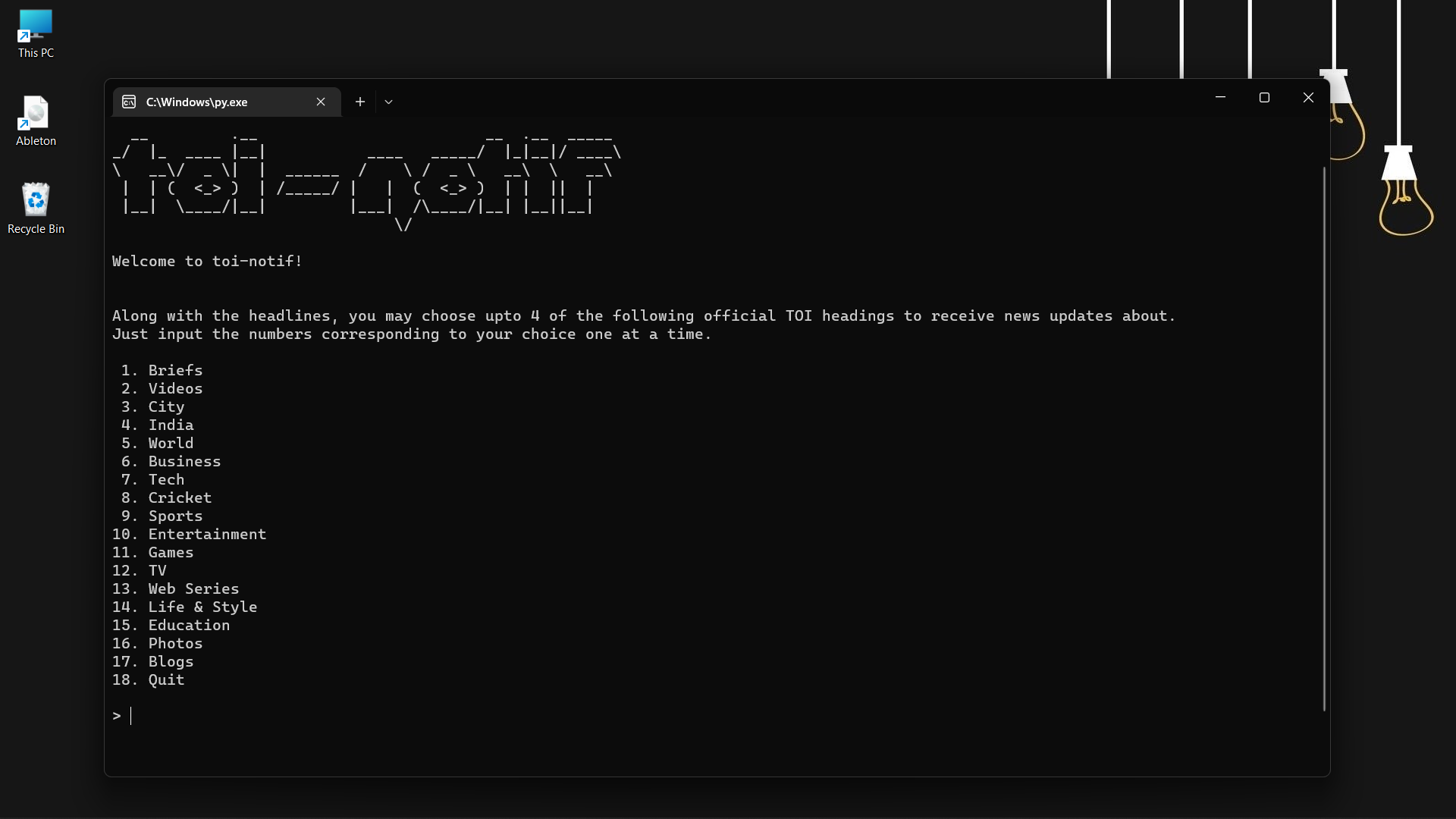Open the Recycle Bin icon
1456x819 pixels.
[x=36, y=201]
